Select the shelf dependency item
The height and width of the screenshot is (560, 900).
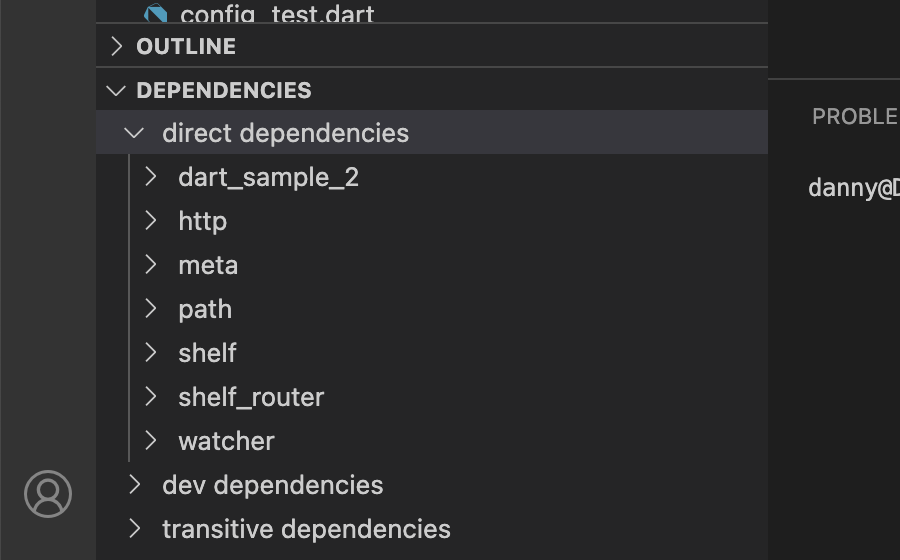coord(207,353)
